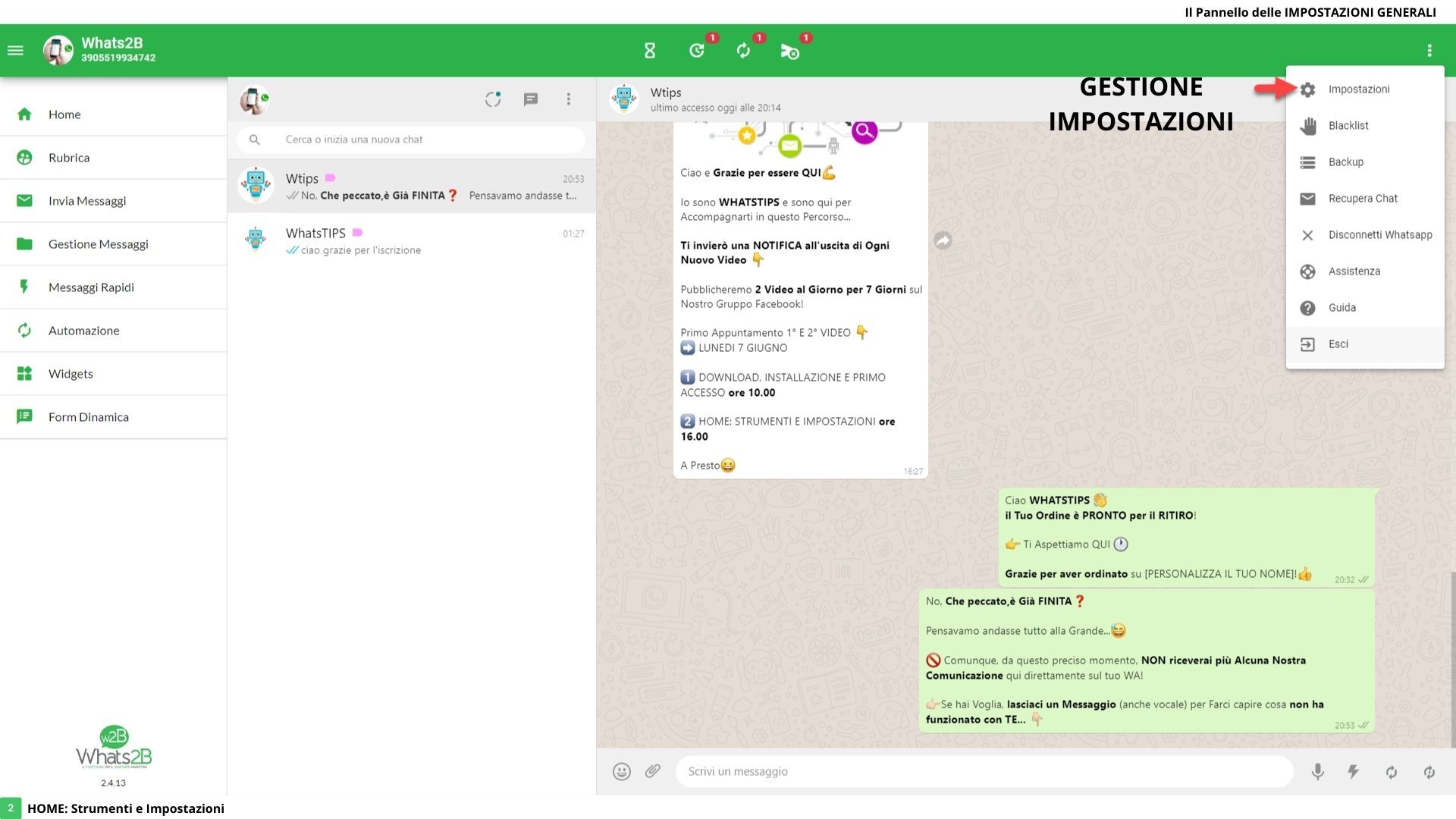Open Assistenza from the dropdown menu

(x=1365, y=271)
